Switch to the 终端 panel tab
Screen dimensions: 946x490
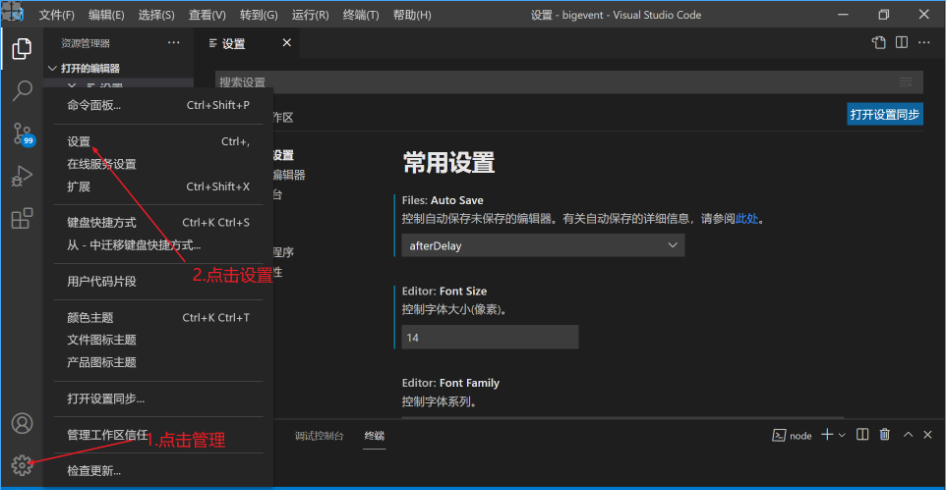point(375,436)
